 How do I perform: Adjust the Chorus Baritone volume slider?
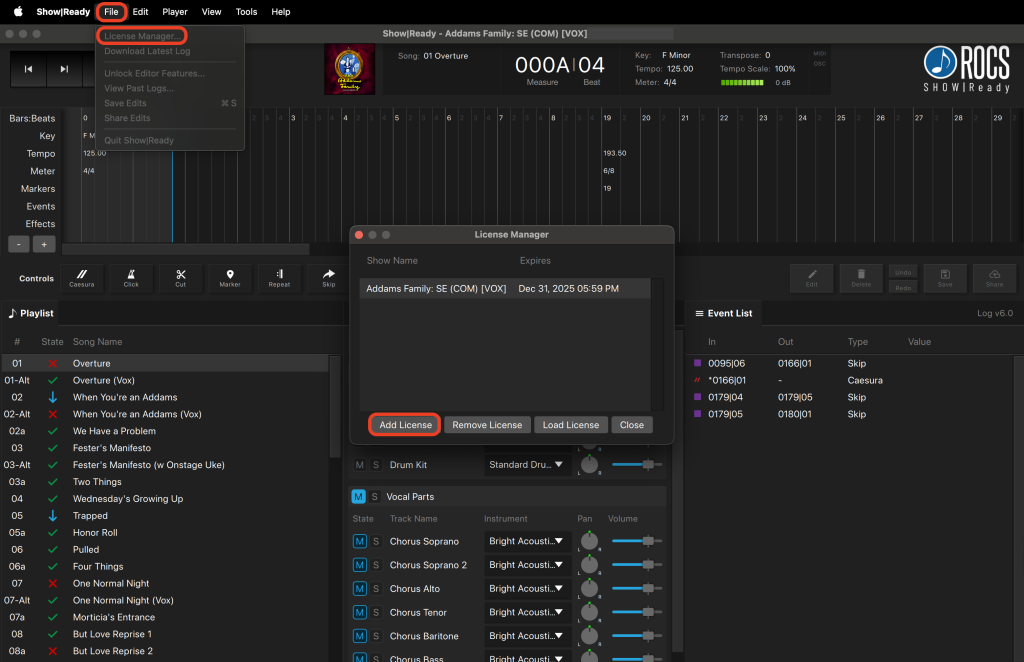tap(648, 636)
